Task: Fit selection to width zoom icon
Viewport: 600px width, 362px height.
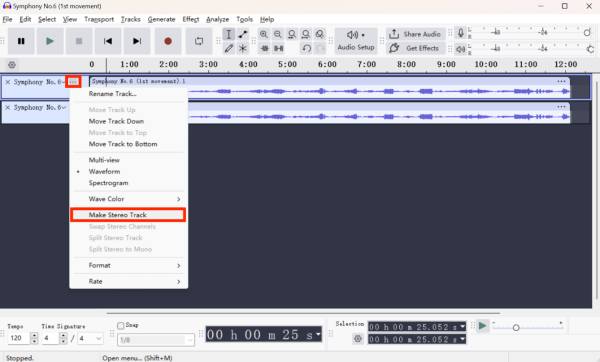Action: coord(292,34)
